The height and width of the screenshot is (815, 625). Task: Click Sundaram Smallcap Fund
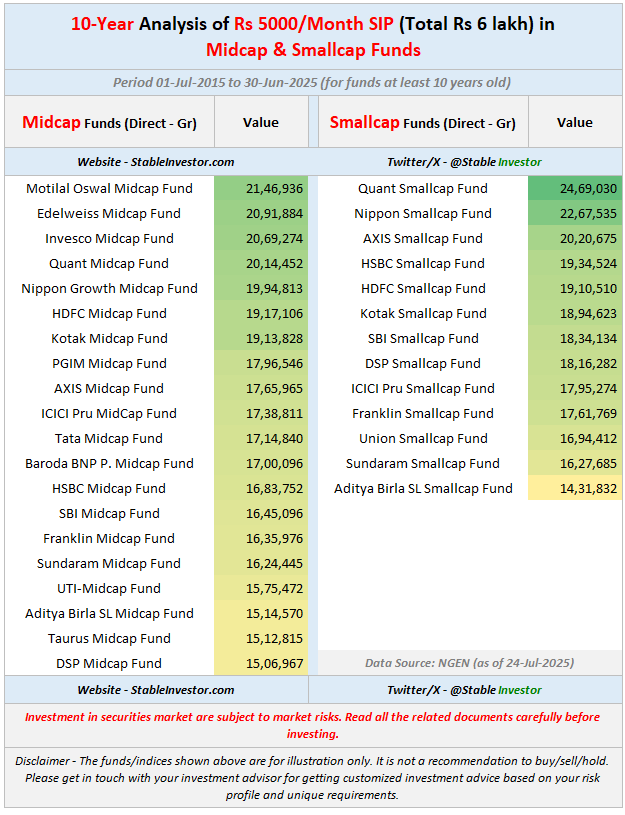point(423,463)
